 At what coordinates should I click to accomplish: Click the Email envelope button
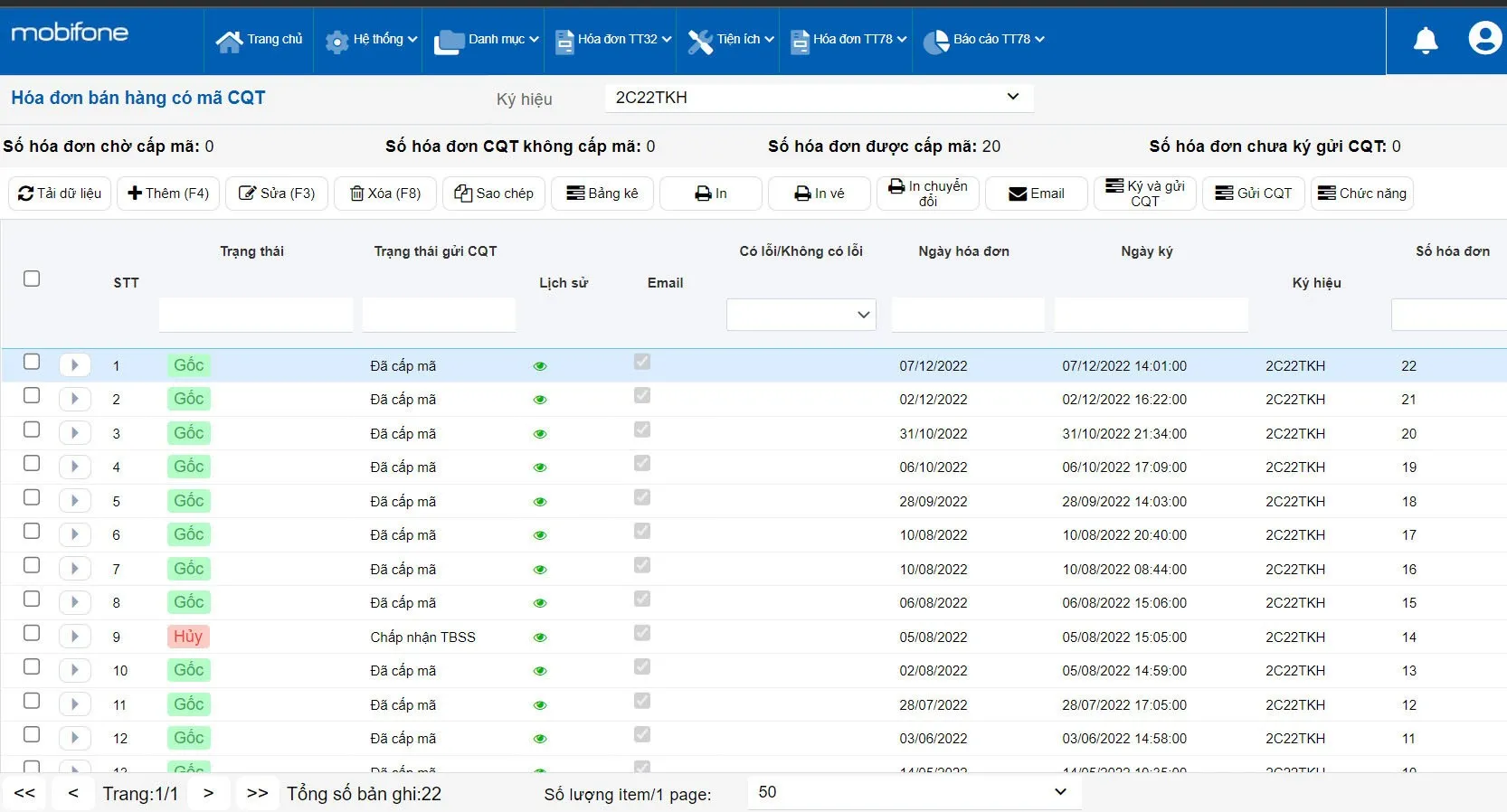click(1037, 194)
